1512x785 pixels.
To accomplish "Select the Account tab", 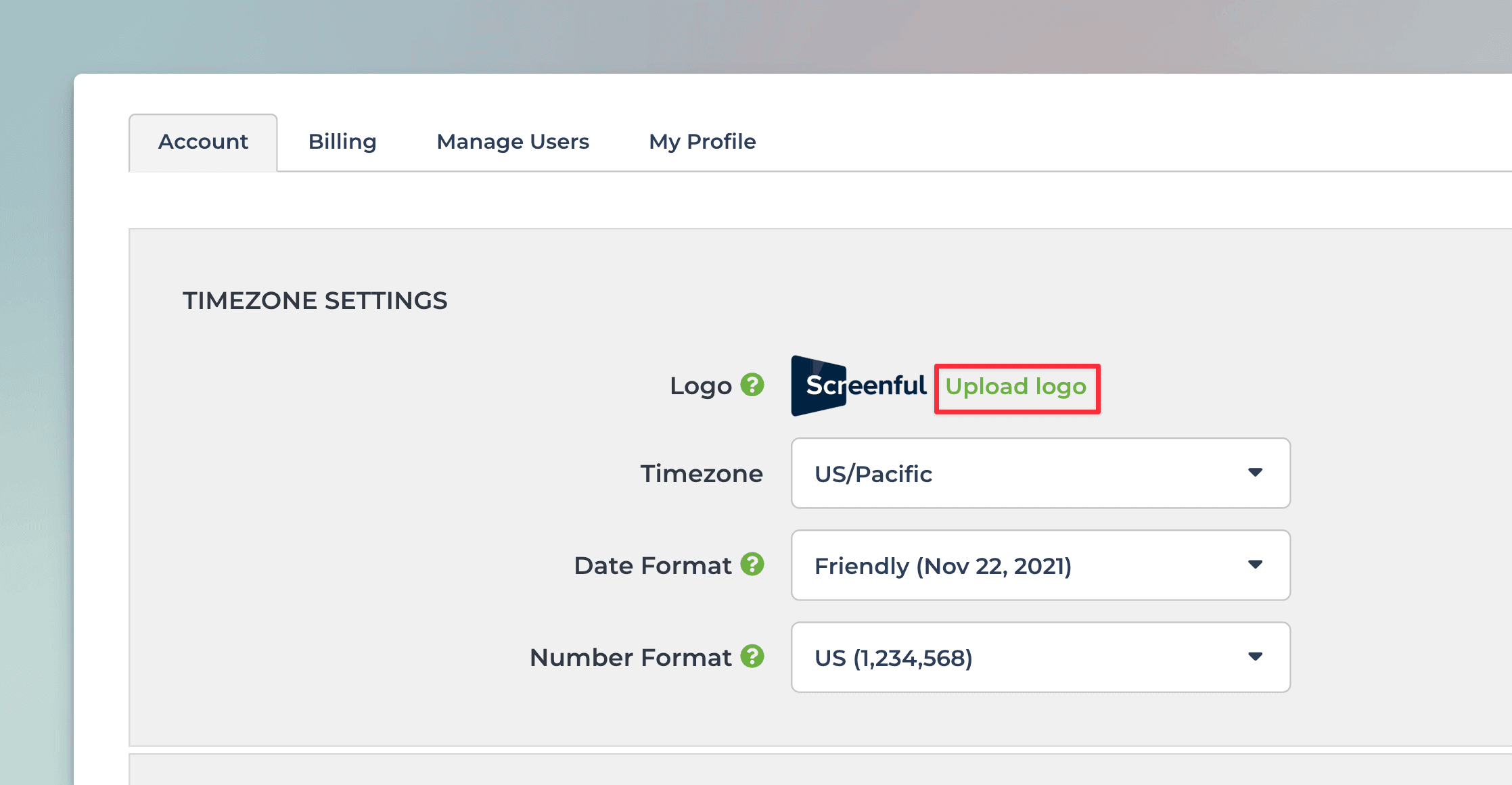I will pyautogui.click(x=203, y=141).
